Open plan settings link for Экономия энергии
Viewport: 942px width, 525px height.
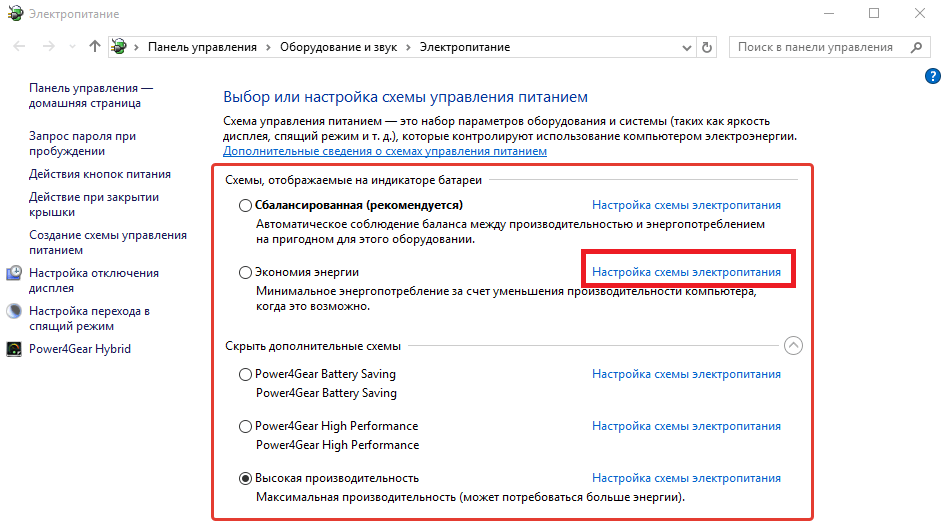point(686,272)
